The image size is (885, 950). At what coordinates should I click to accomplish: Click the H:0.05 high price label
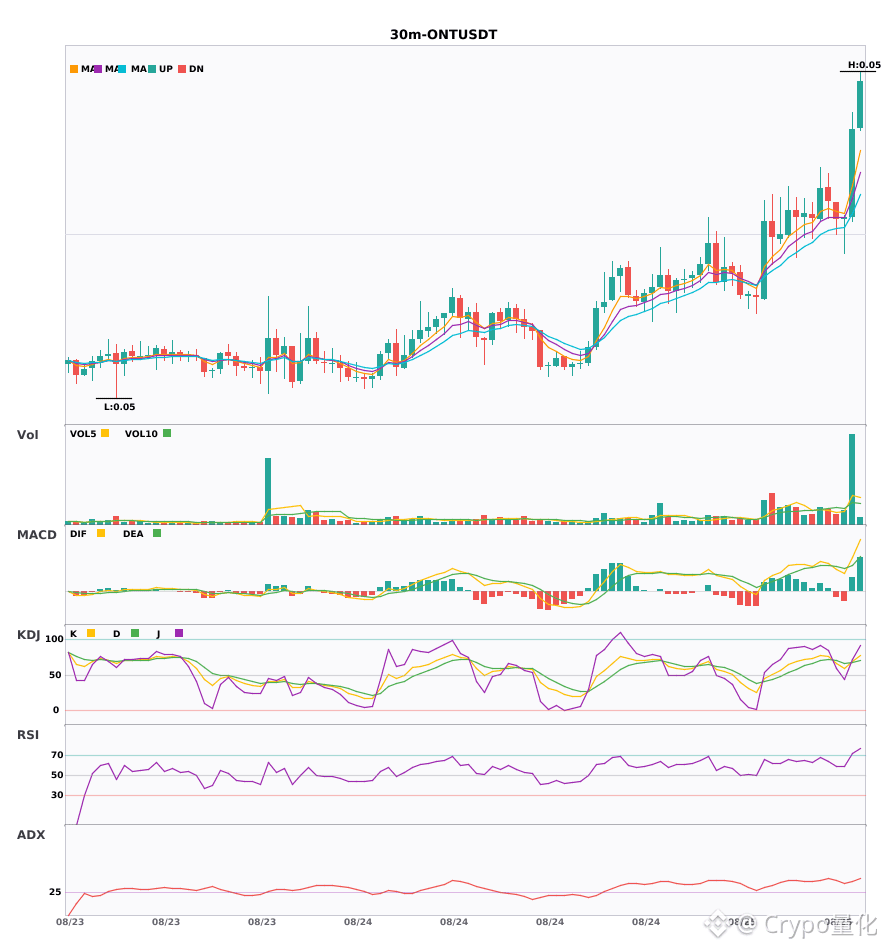coord(864,65)
